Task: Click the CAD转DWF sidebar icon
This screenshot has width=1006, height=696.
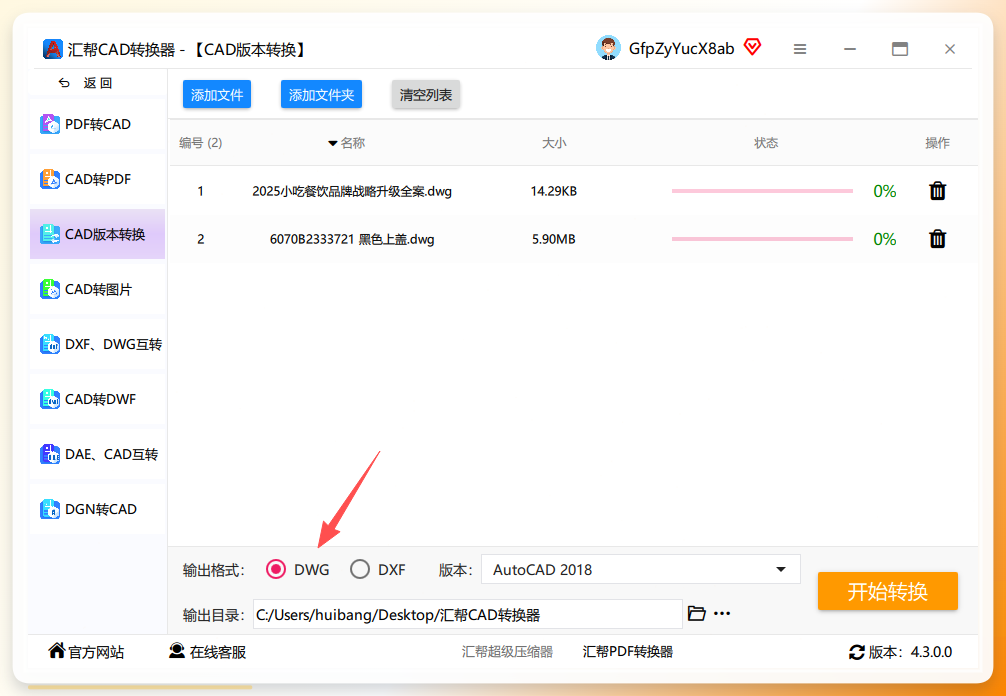Action: (50, 400)
